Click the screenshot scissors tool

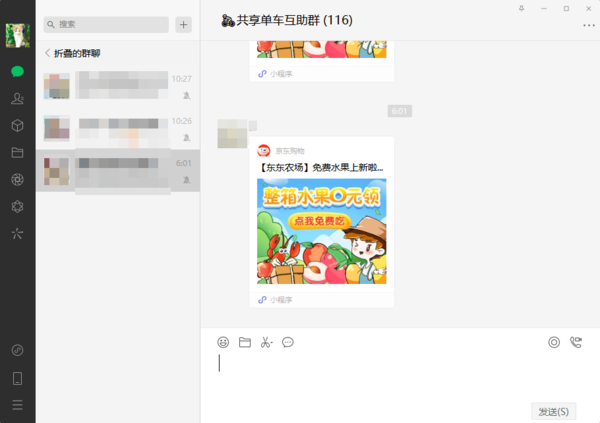click(266, 342)
